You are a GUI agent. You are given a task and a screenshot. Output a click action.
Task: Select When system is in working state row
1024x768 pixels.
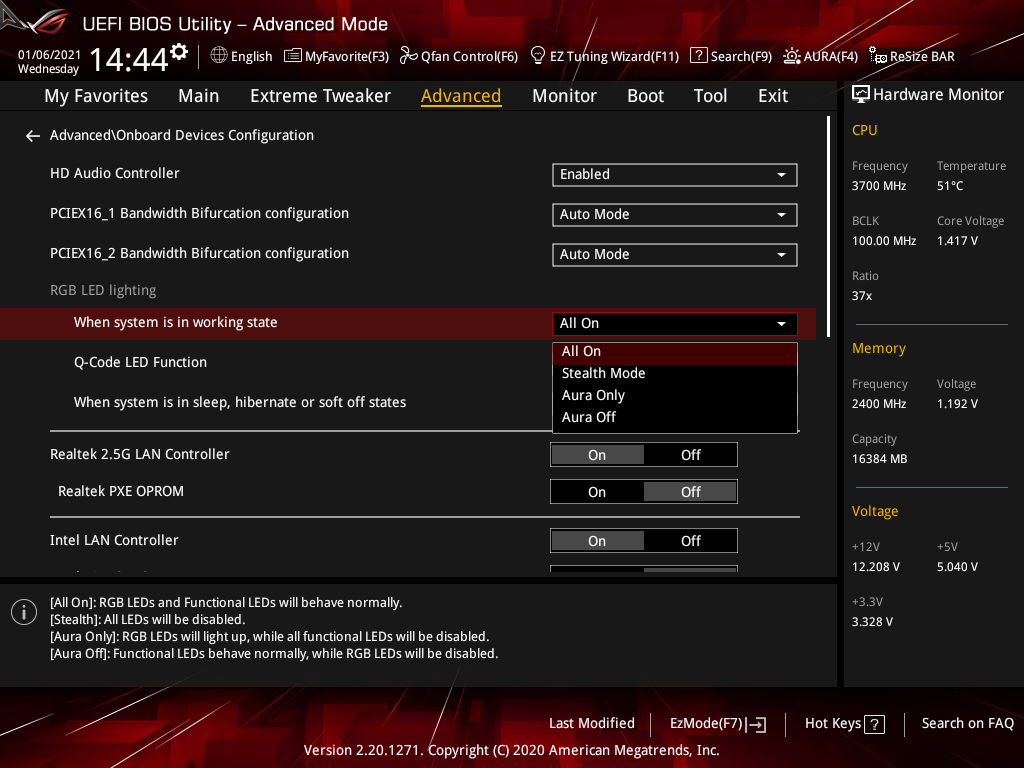pyautogui.click(x=408, y=324)
